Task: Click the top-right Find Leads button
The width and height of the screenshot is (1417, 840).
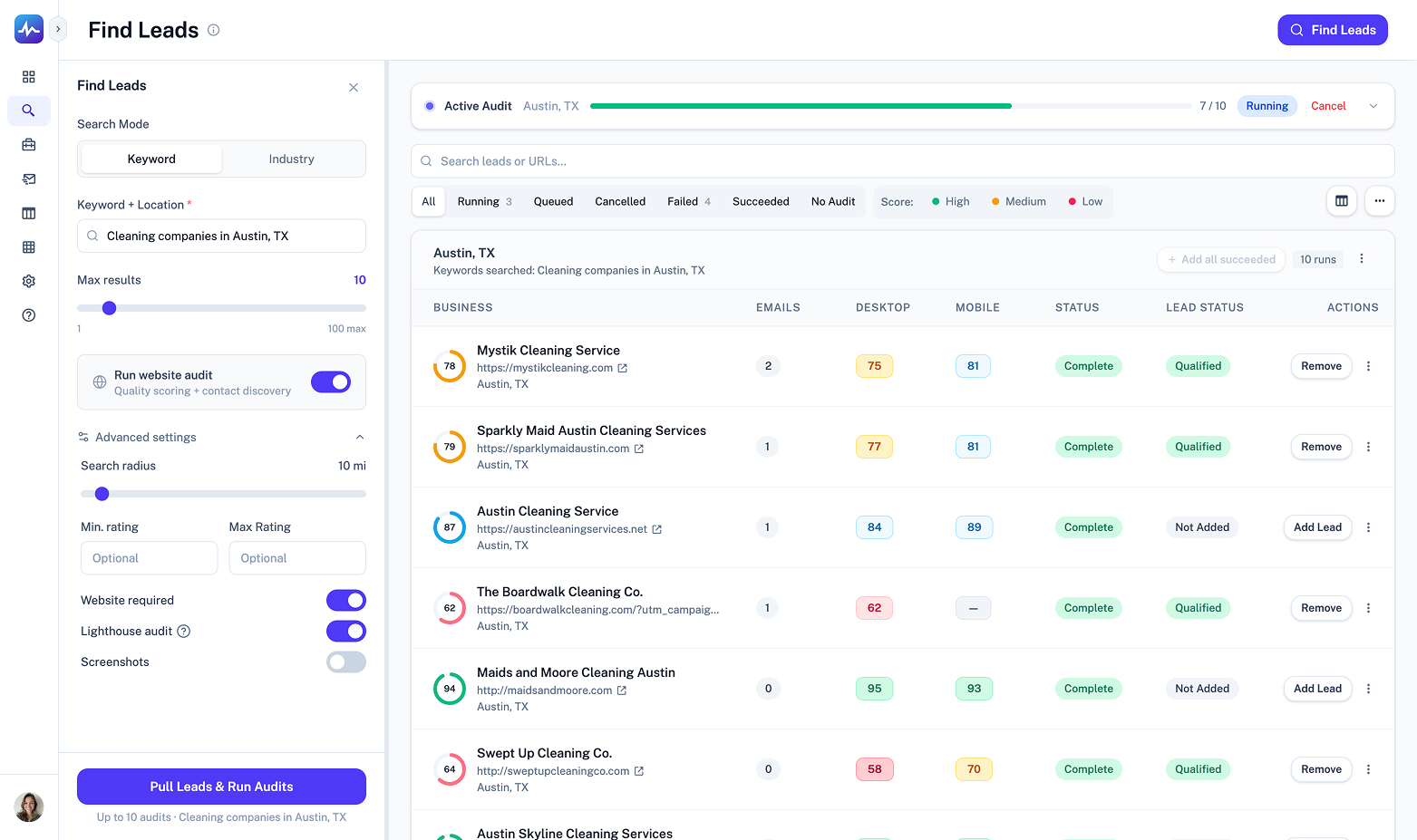Action: (1333, 30)
